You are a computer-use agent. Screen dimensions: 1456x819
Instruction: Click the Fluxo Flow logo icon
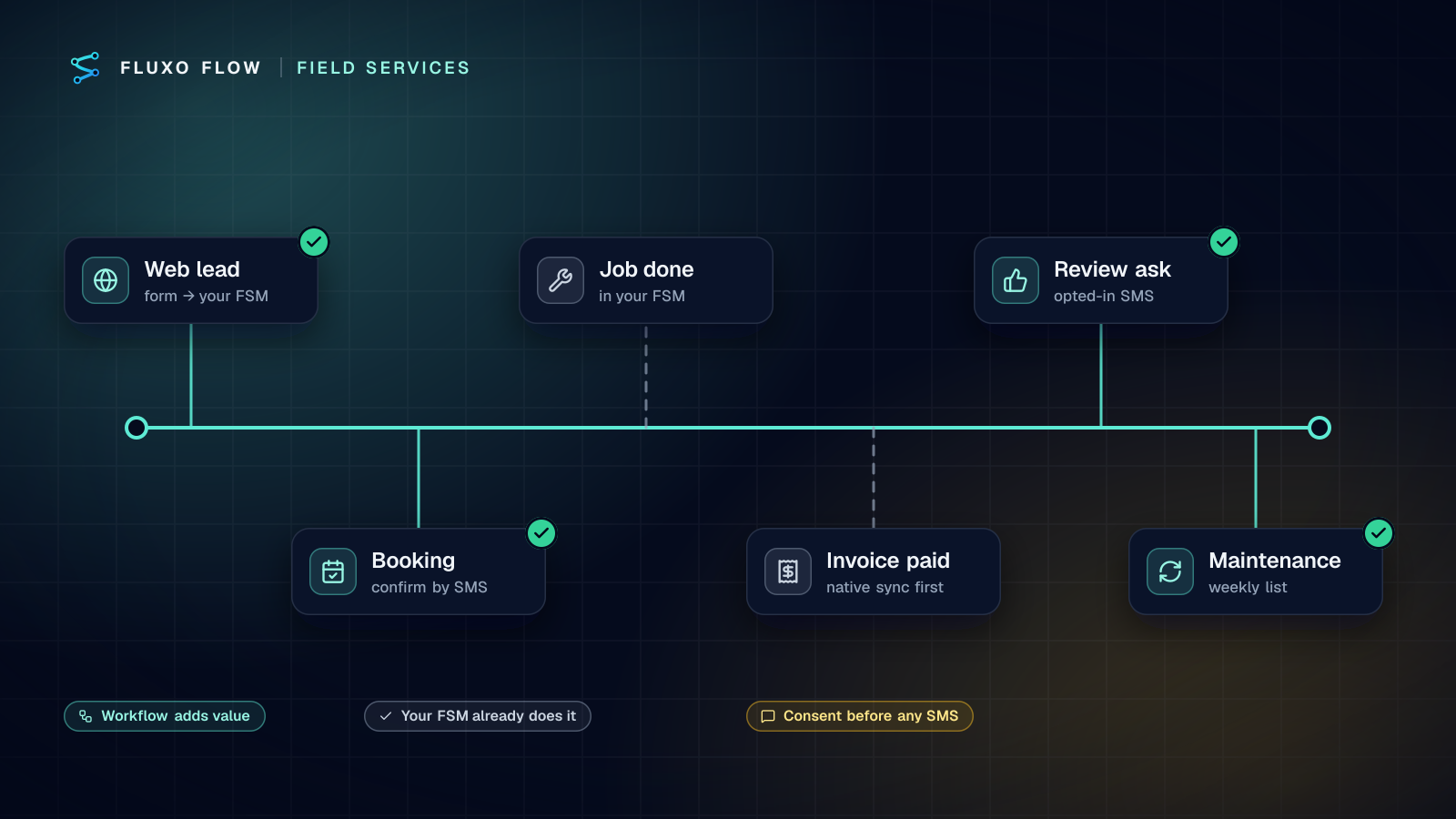coord(85,68)
